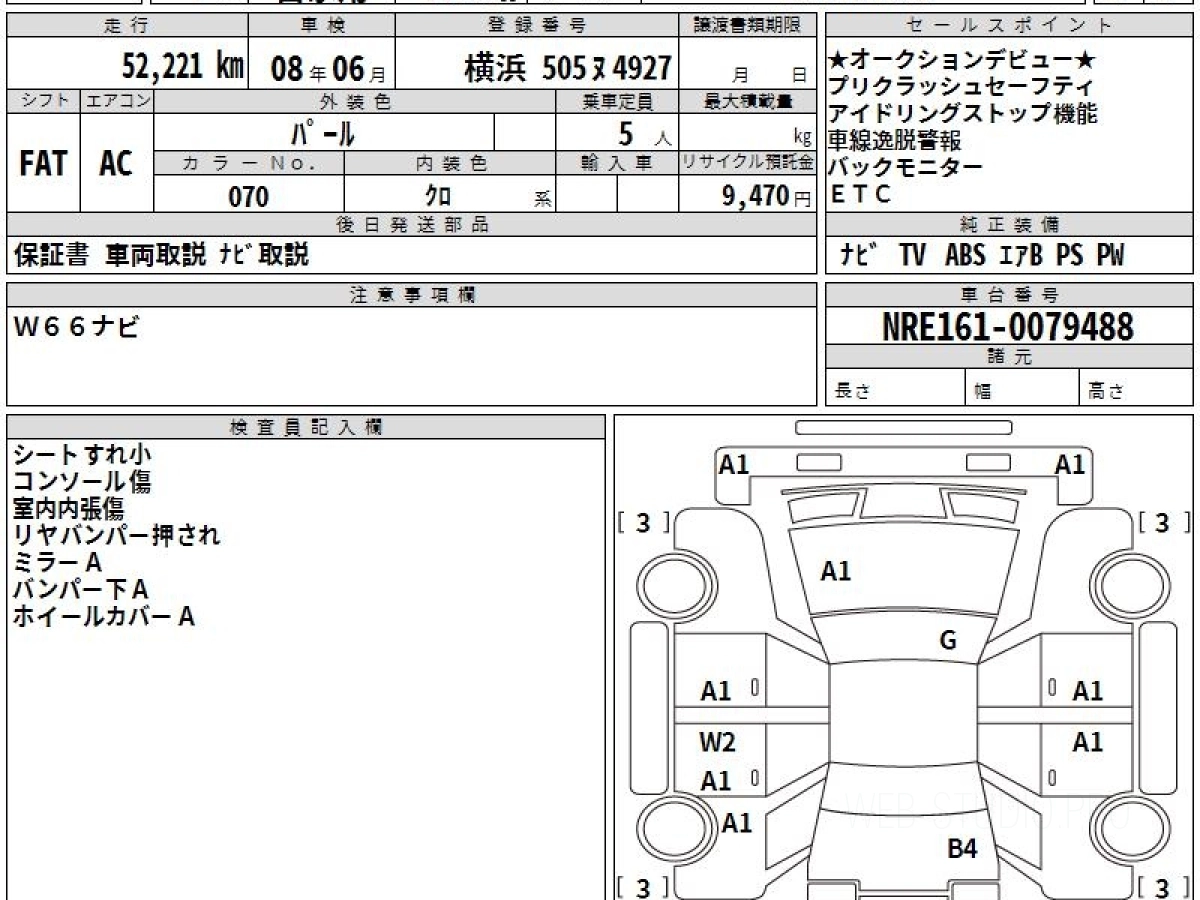Select registration plate 横浜 505 ヌ 4927
Viewport: 1200px width, 900px height.
pyautogui.click(x=567, y=68)
